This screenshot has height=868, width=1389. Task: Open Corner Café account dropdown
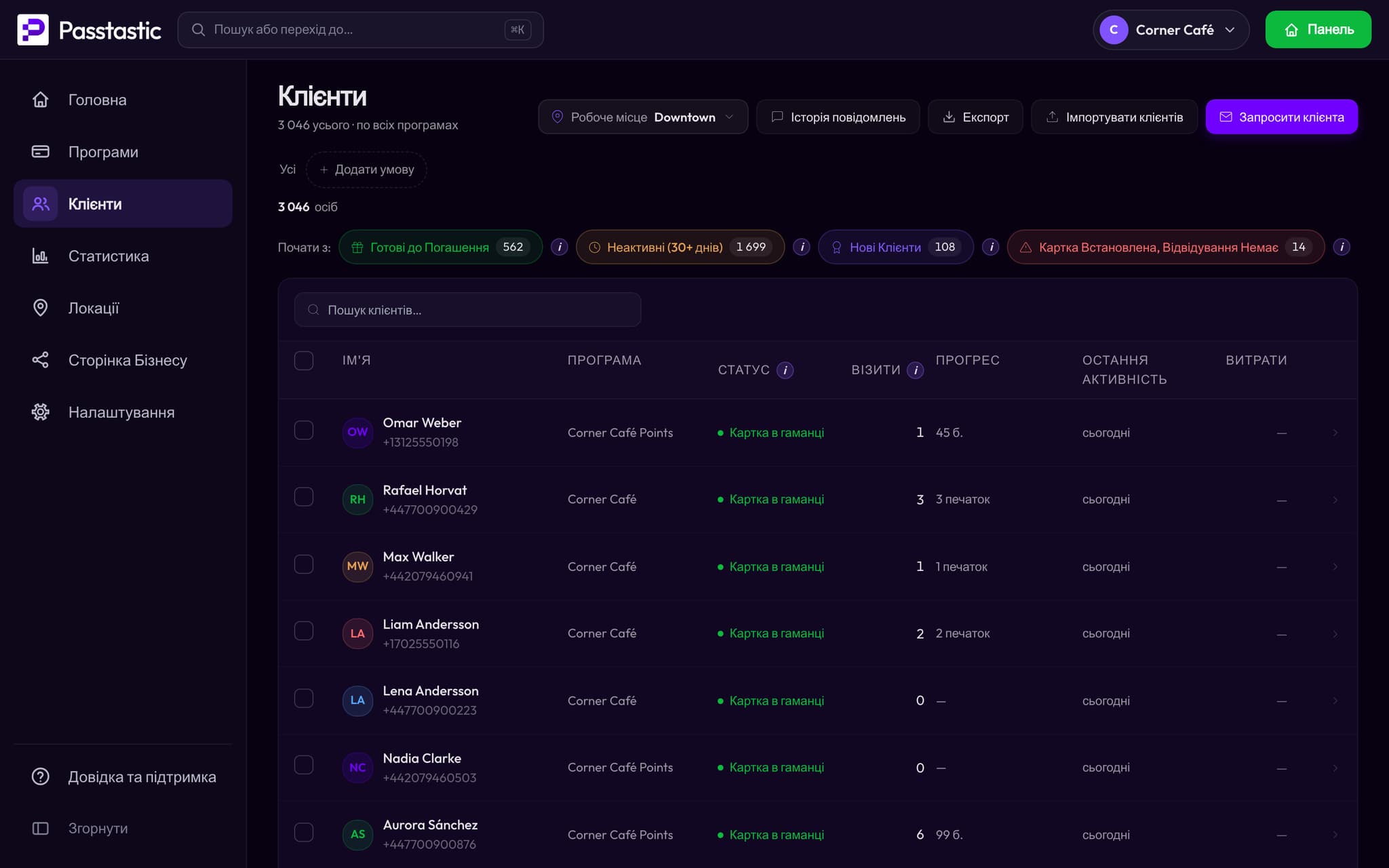tap(1171, 30)
